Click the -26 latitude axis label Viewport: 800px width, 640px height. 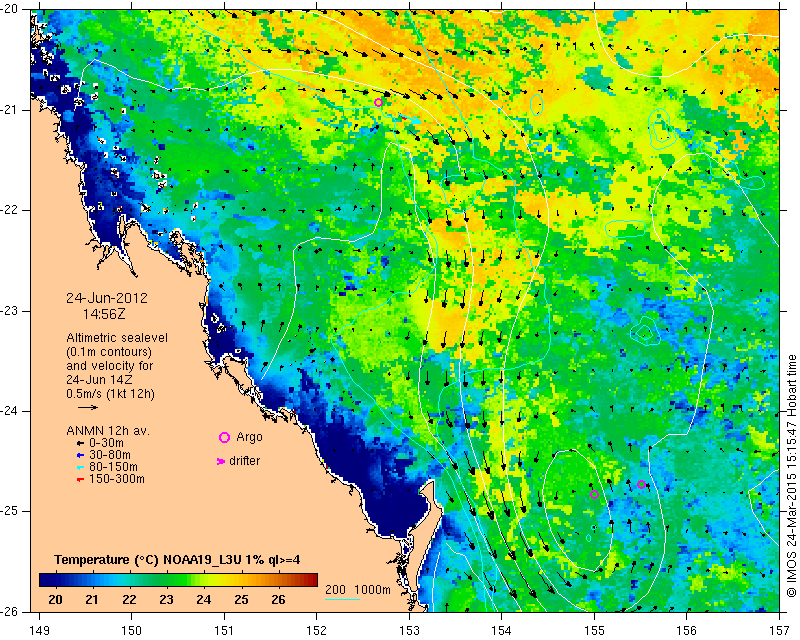(8, 612)
